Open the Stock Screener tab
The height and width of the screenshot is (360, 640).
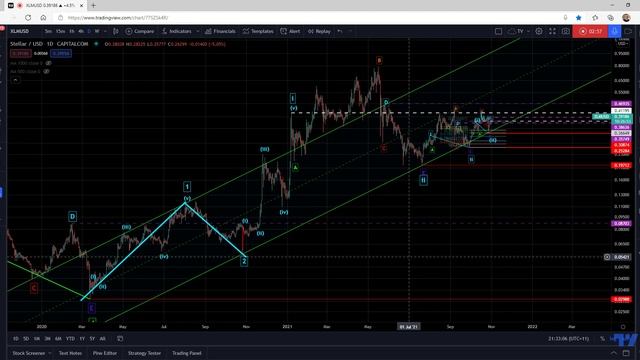coord(29,353)
